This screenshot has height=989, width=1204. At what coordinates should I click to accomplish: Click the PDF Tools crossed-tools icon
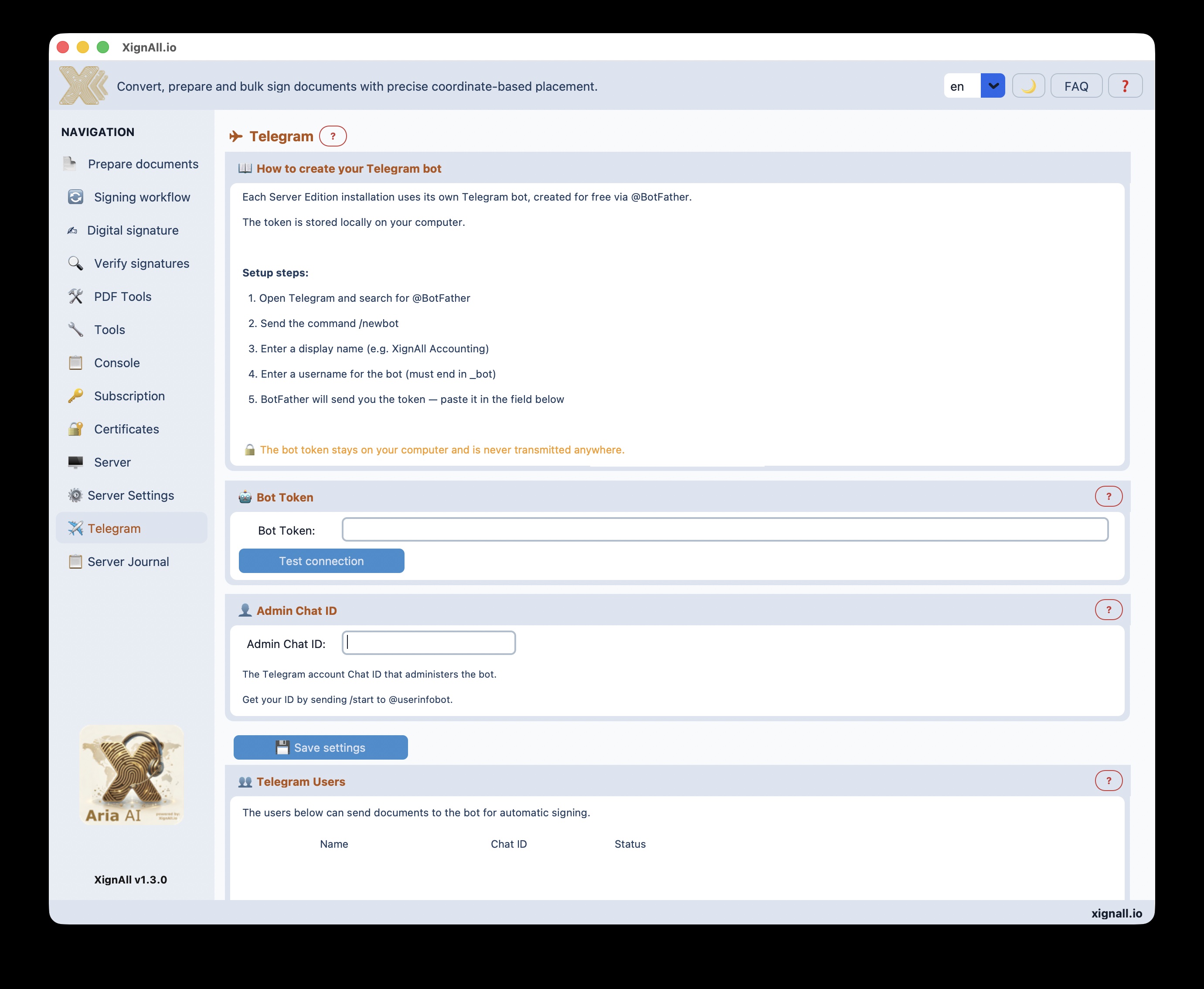pos(76,296)
